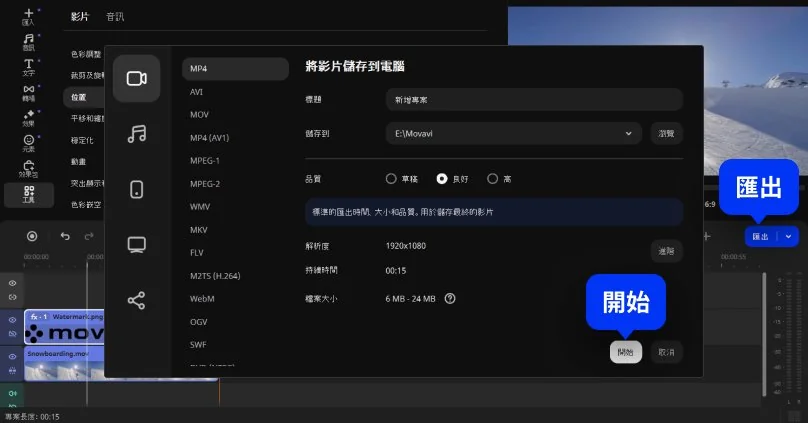Click the 取消 cancel button

(666, 352)
